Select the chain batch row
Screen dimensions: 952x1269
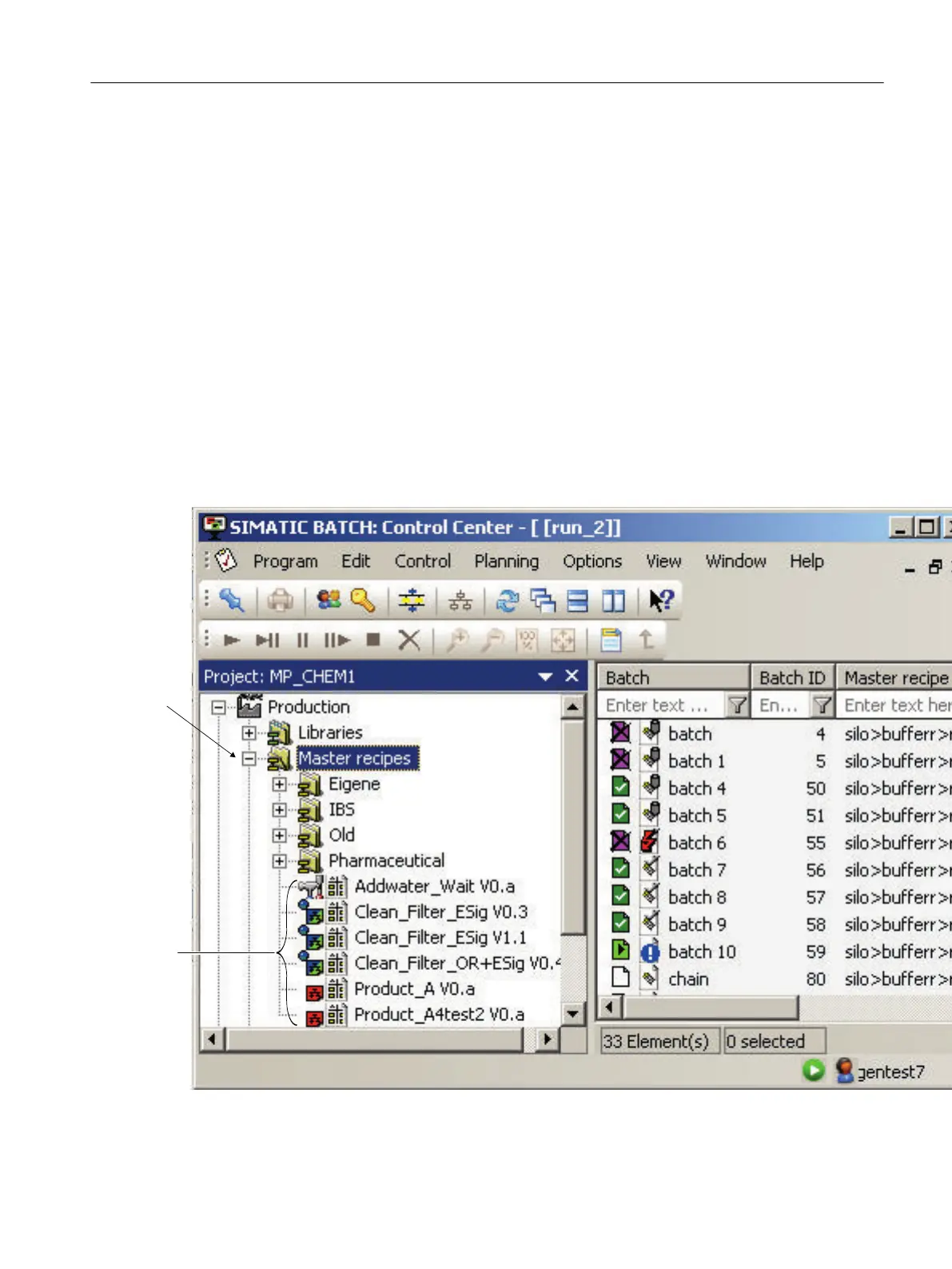pyautogui.click(x=775, y=979)
